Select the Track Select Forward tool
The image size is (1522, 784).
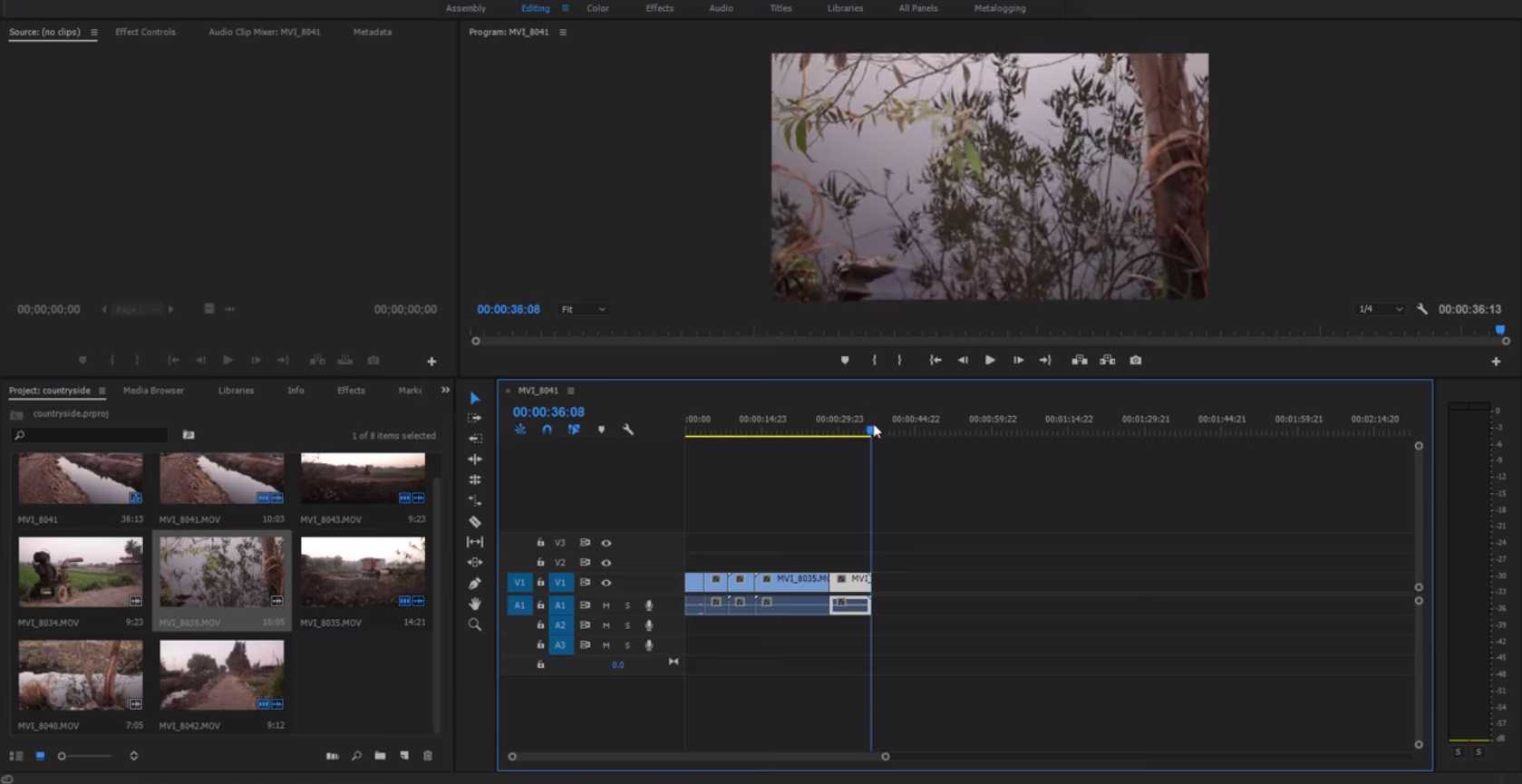pos(475,418)
